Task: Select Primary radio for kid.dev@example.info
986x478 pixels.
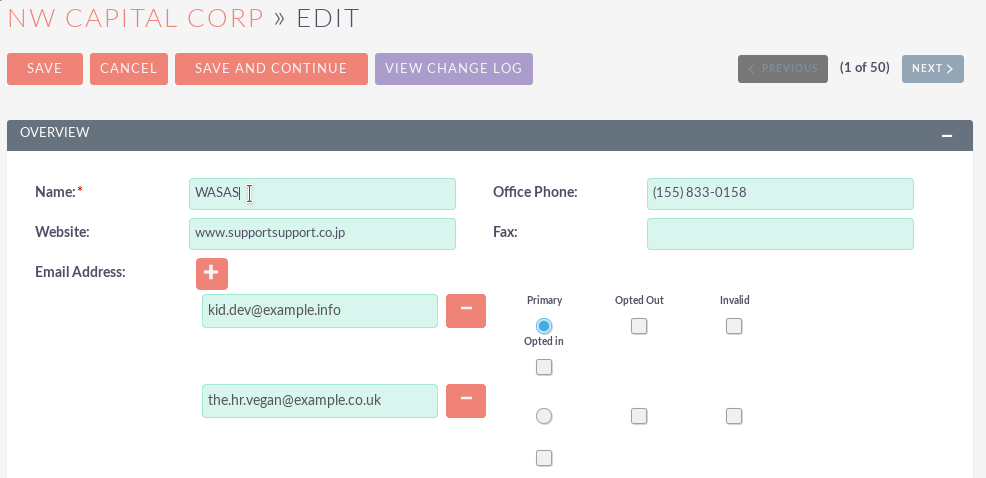Action: 544,326
